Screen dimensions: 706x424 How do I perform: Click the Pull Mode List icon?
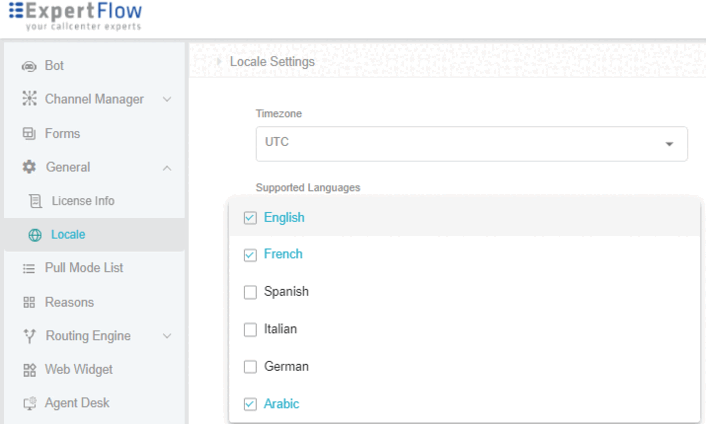(29, 268)
